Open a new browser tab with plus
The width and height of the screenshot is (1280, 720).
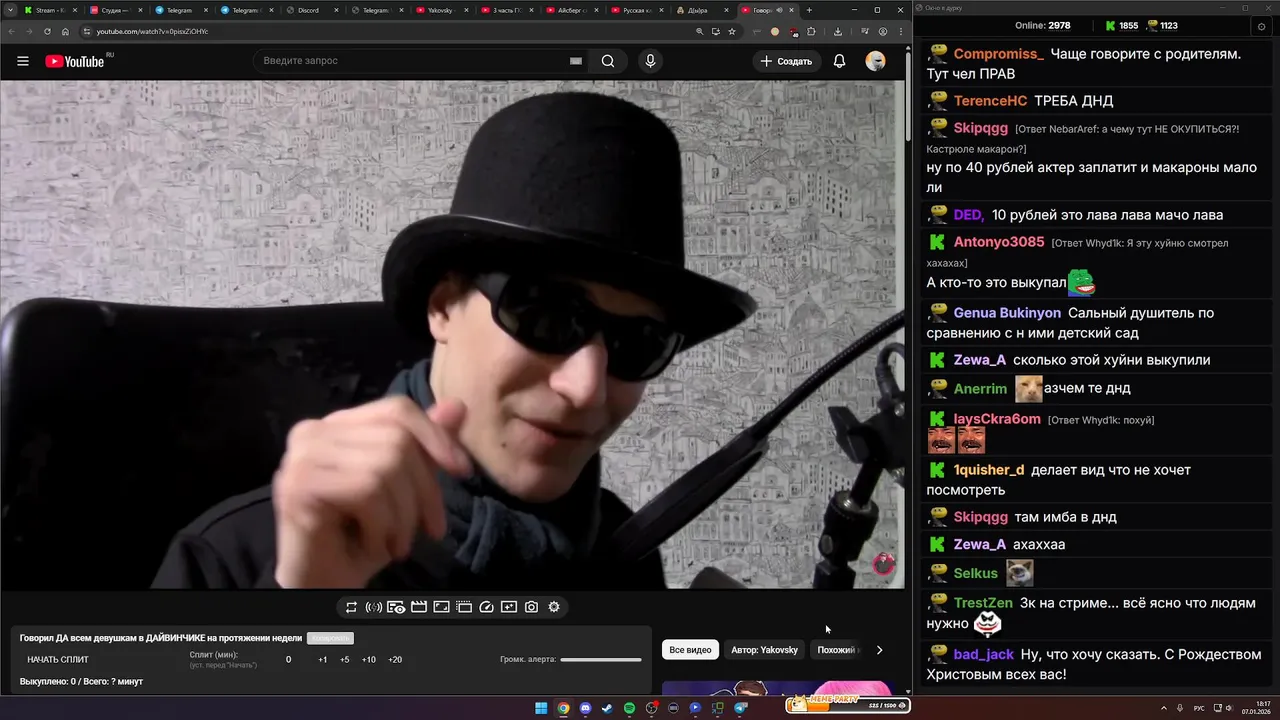coord(809,10)
